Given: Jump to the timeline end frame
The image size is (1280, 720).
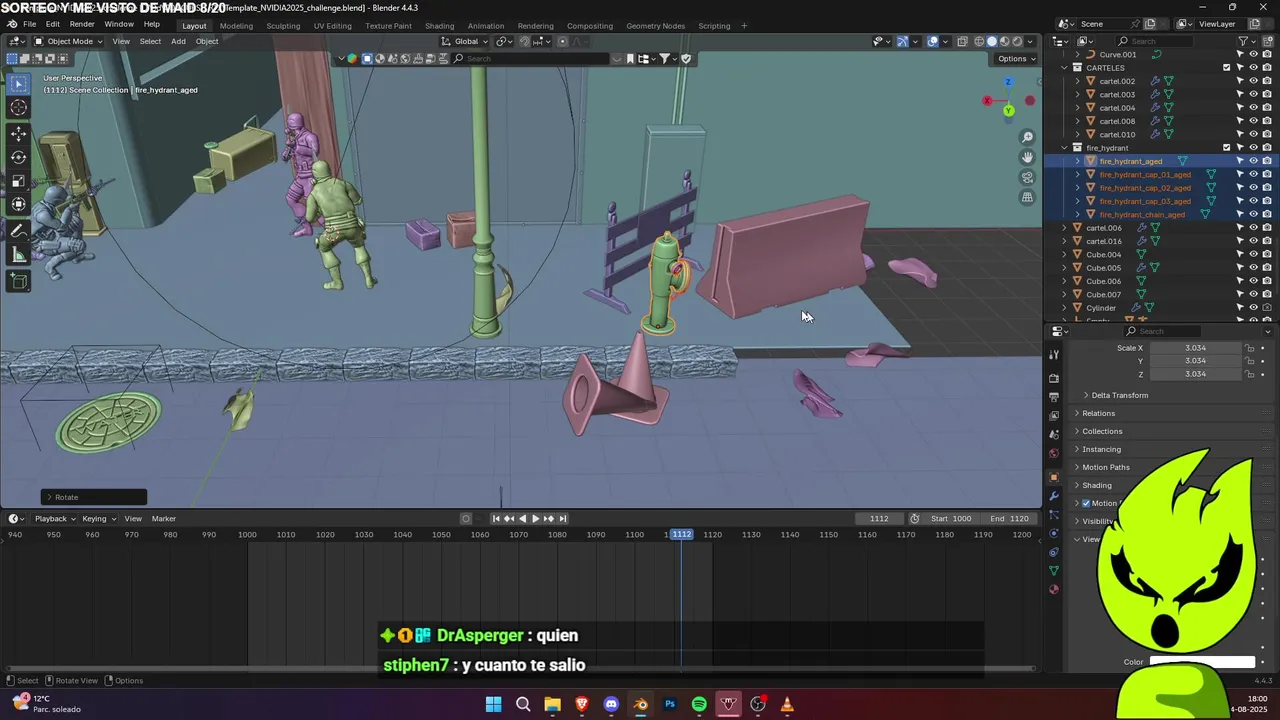Looking at the screenshot, I should coord(563,518).
